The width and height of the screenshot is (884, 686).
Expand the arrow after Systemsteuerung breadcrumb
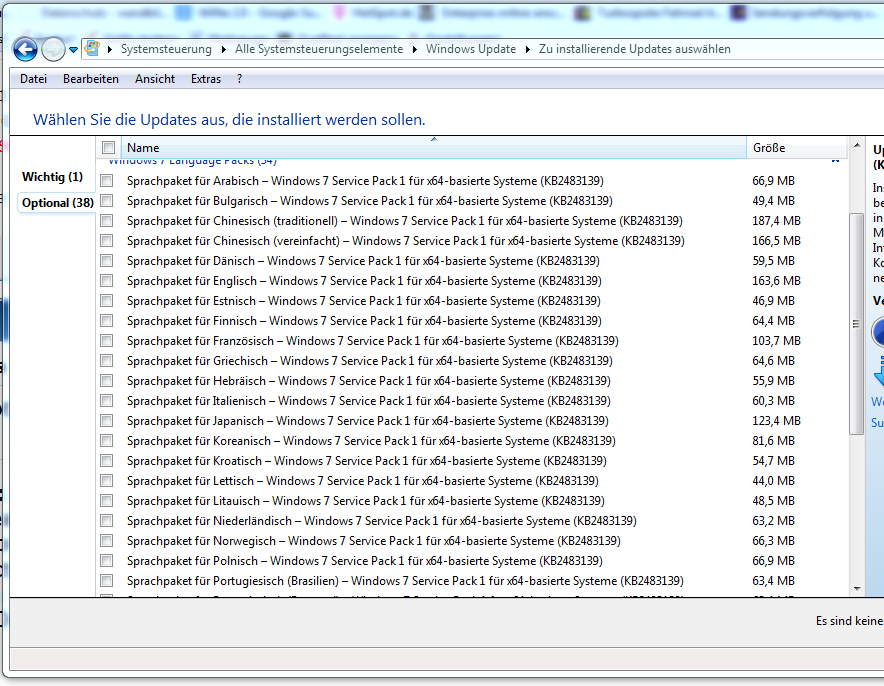(x=224, y=50)
